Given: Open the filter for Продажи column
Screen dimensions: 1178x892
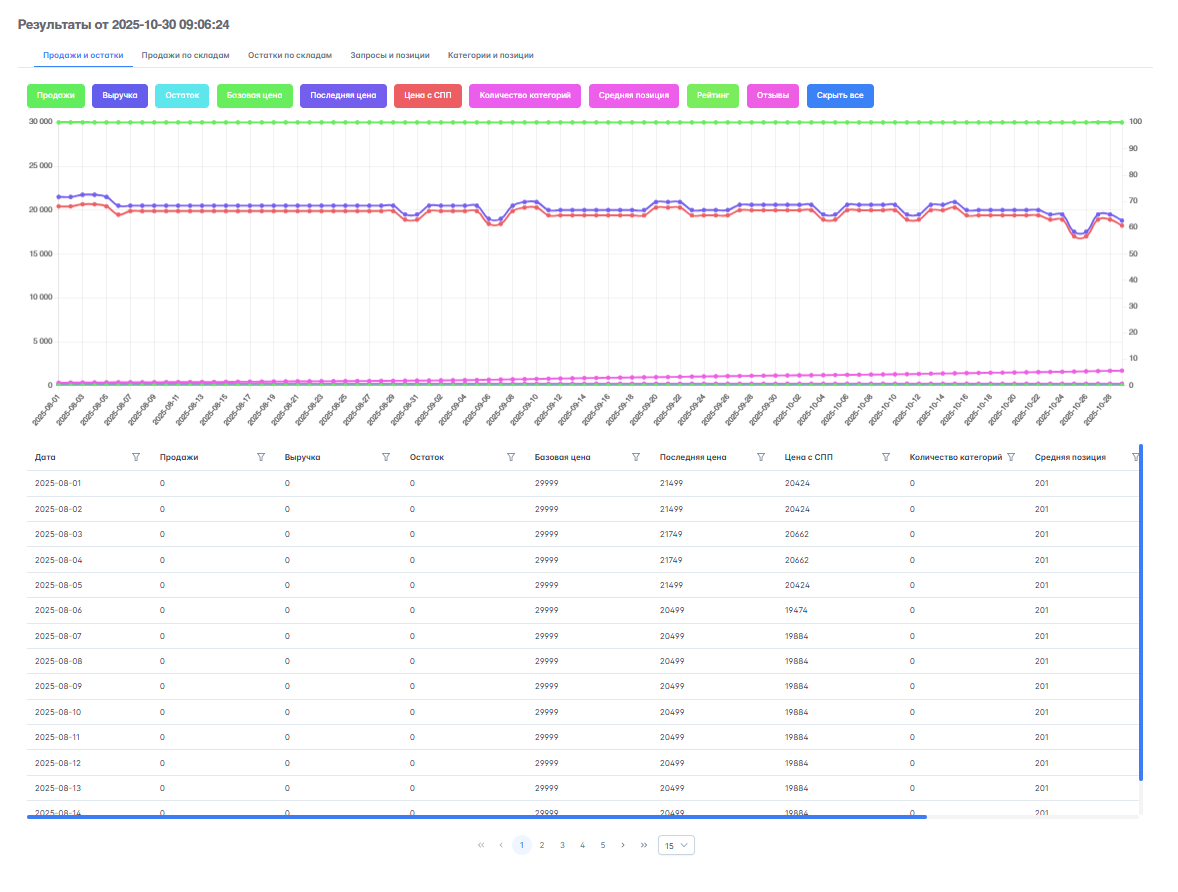Looking at the screenshot, I should [x=261, y=457].
